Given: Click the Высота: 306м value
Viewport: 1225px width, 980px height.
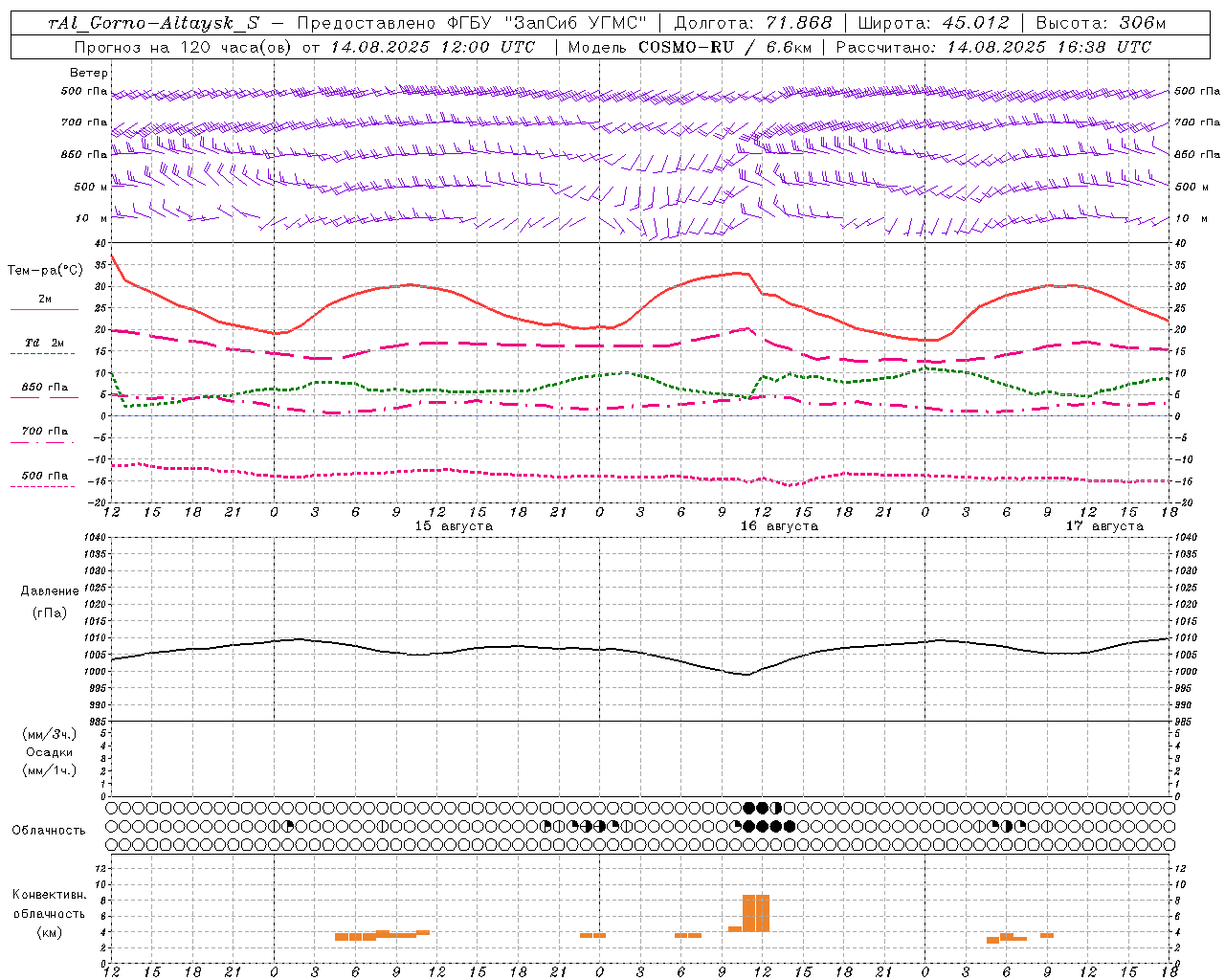Looking at the screenshot, I should pyautogui.click(x=1101, y=23).
